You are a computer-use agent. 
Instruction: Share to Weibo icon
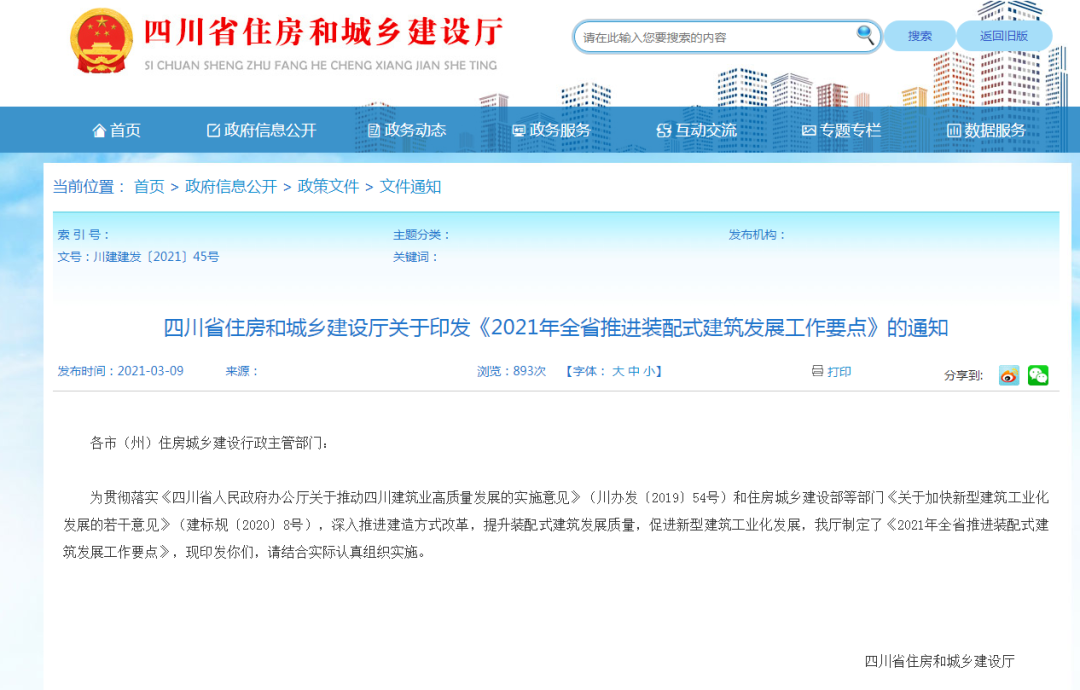coord(1009,375)
